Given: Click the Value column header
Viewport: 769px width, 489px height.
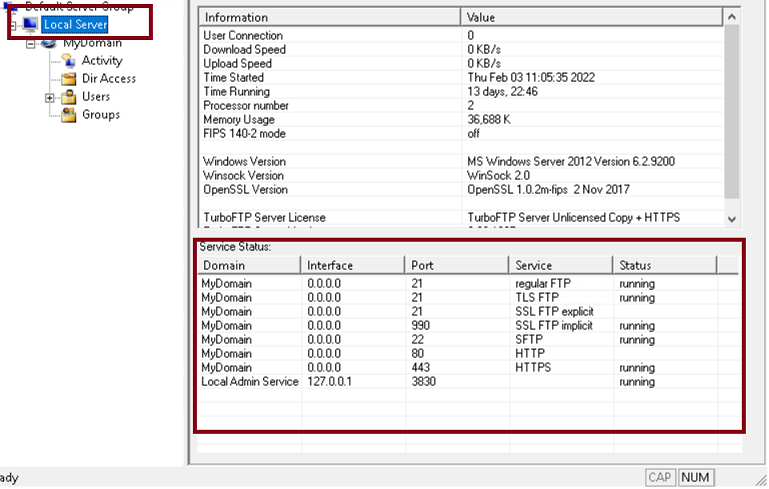Looking at the screenshot, I should pyautogui.click(x=591, y=17).
